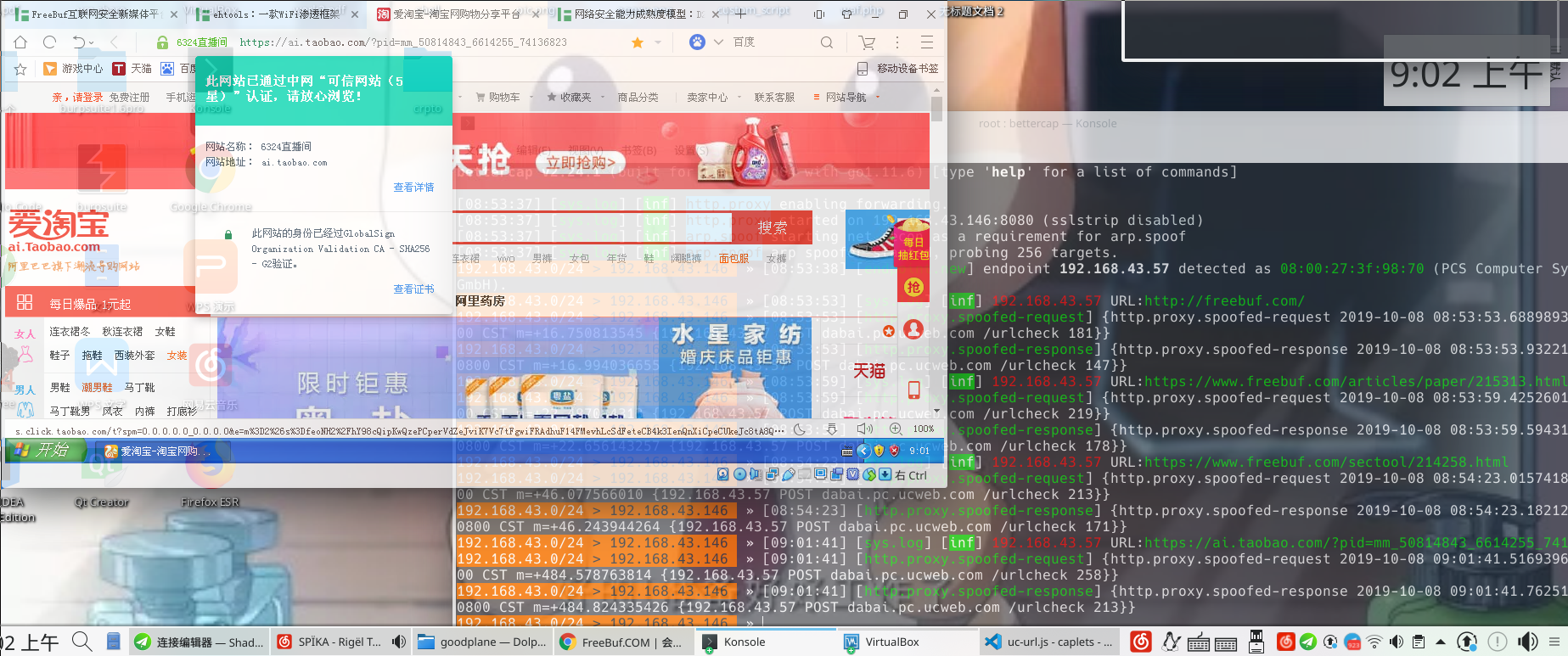
Task: Switch to VirtualBox in KDE taskbar
Action: [906, 642]
